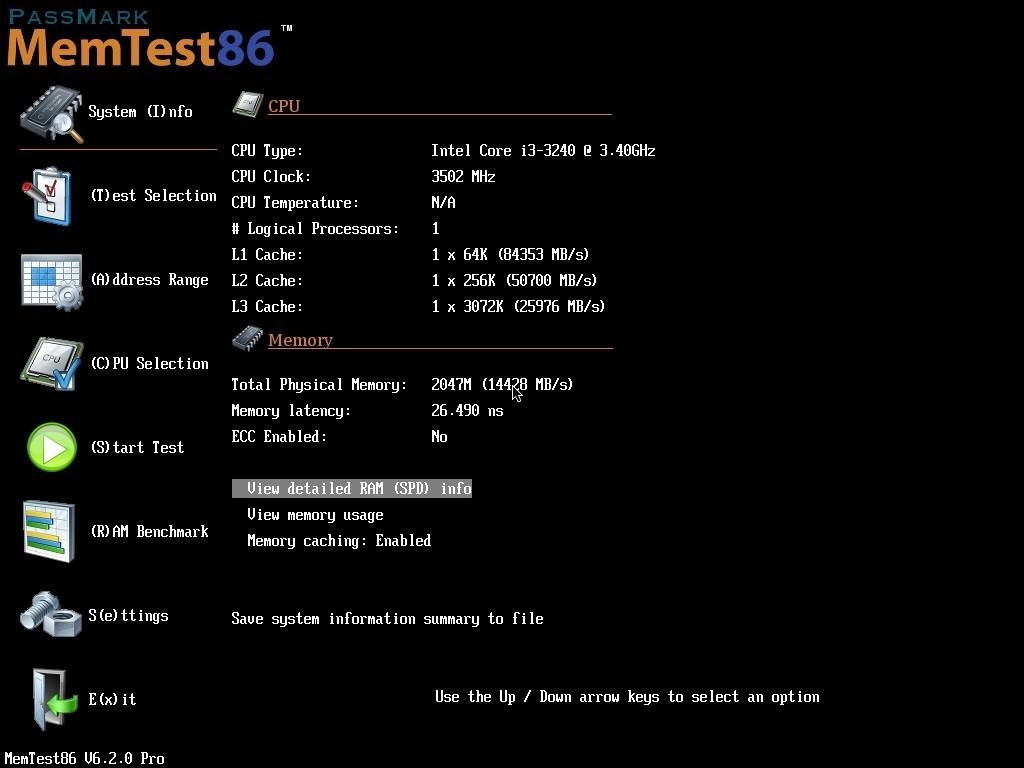Open (R)AM Benchmark menu label
Screen dimensions: 1024x768
pos(150,531)
